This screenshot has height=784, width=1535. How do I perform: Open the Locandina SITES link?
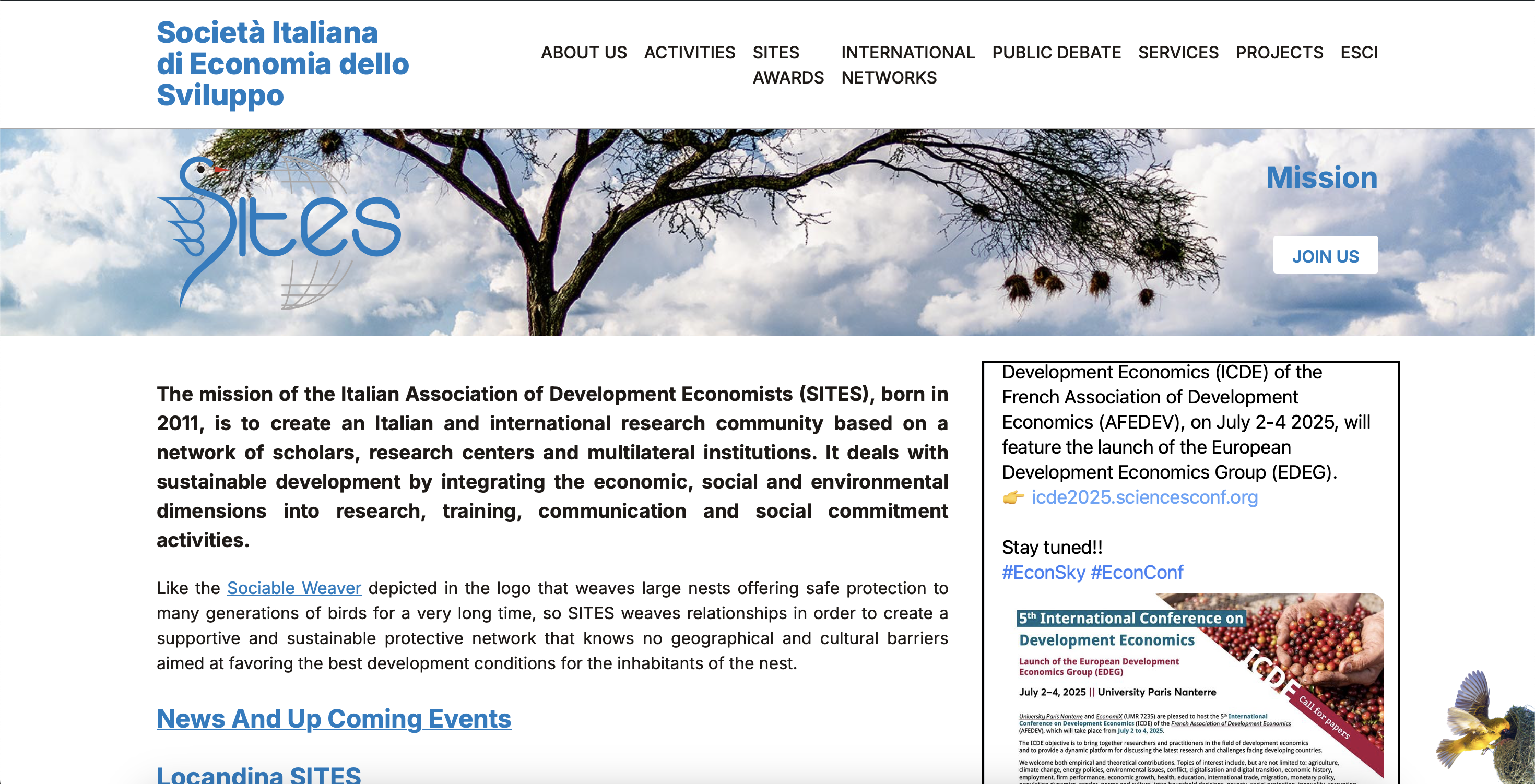pos(258,775)
